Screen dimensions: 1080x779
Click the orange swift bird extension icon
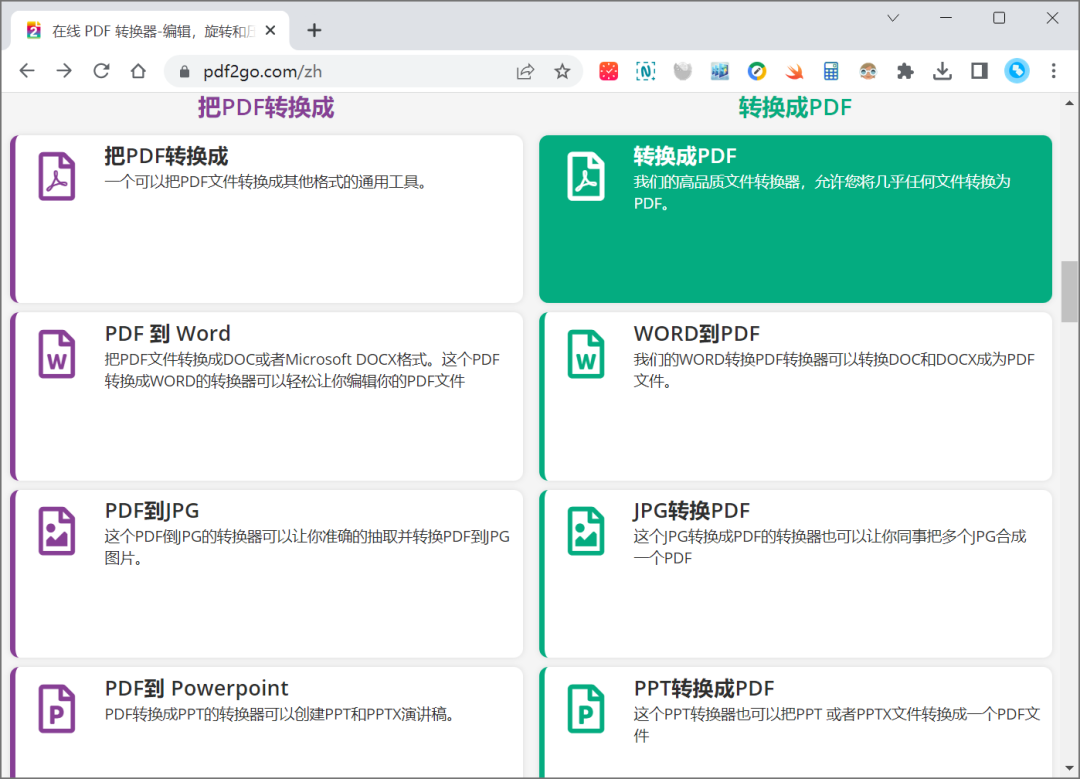coord(794,71)
